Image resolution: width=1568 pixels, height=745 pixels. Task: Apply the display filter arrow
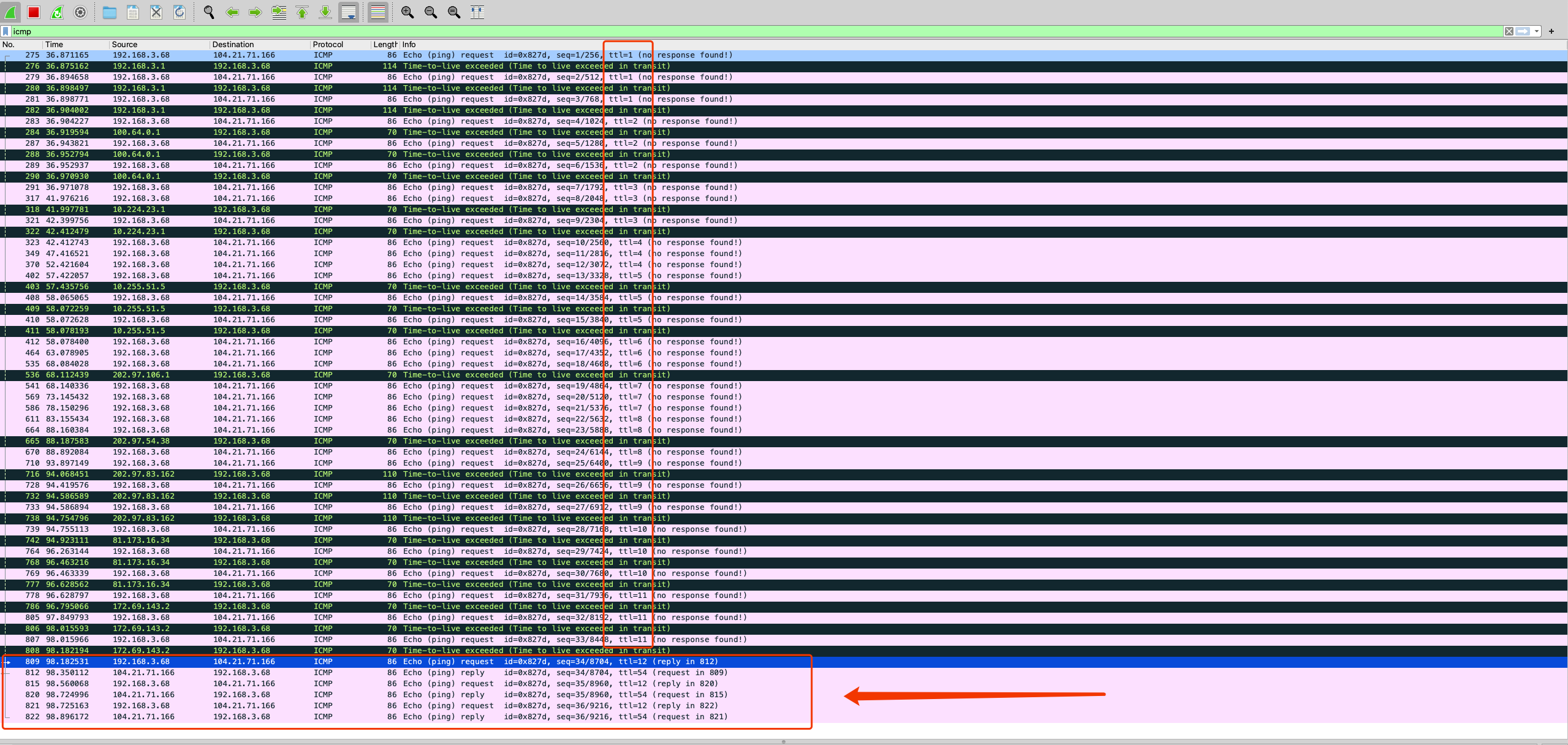pyautogui.click(x=1523, y=31)
